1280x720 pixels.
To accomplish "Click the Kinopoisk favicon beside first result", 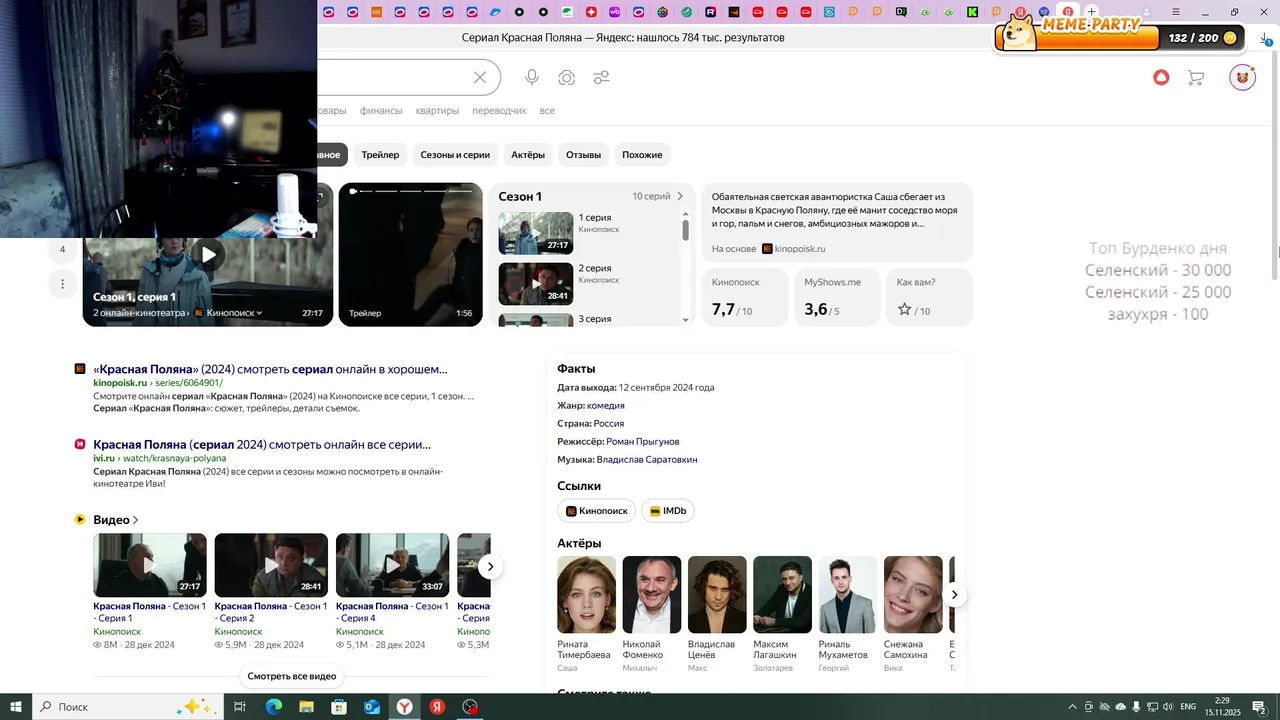I will (x=80, y=369).
